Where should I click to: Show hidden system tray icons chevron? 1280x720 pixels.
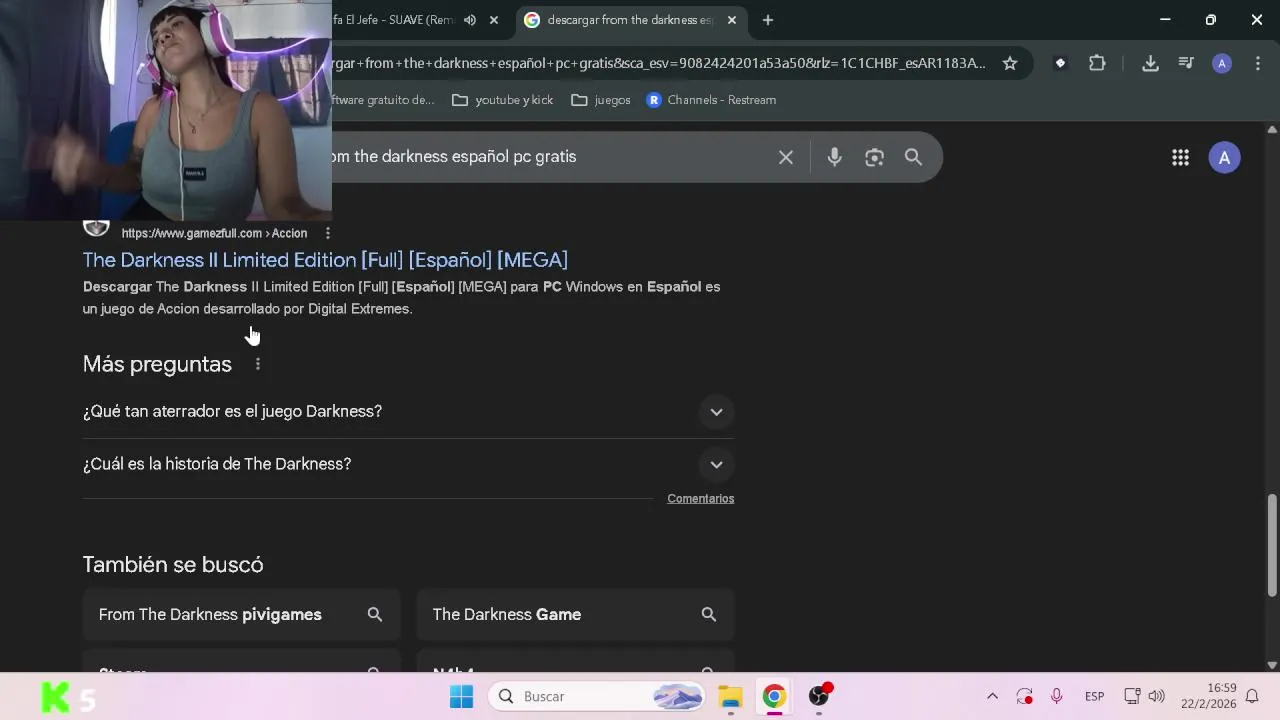point(992,696)
